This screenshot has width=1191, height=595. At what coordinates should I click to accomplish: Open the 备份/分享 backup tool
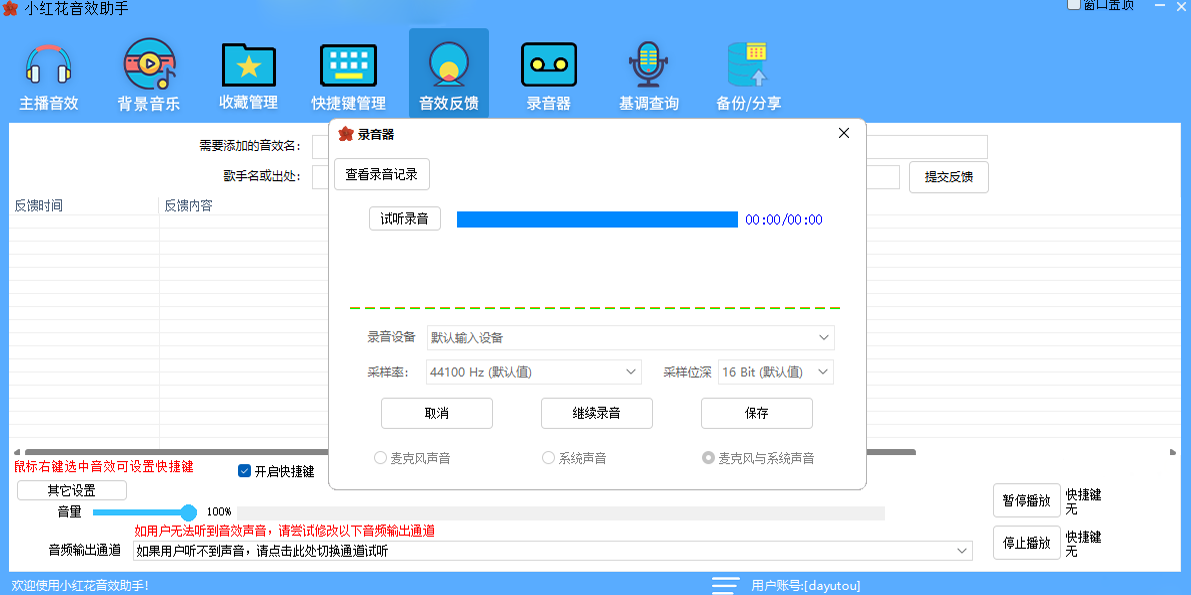pos(748,72)
